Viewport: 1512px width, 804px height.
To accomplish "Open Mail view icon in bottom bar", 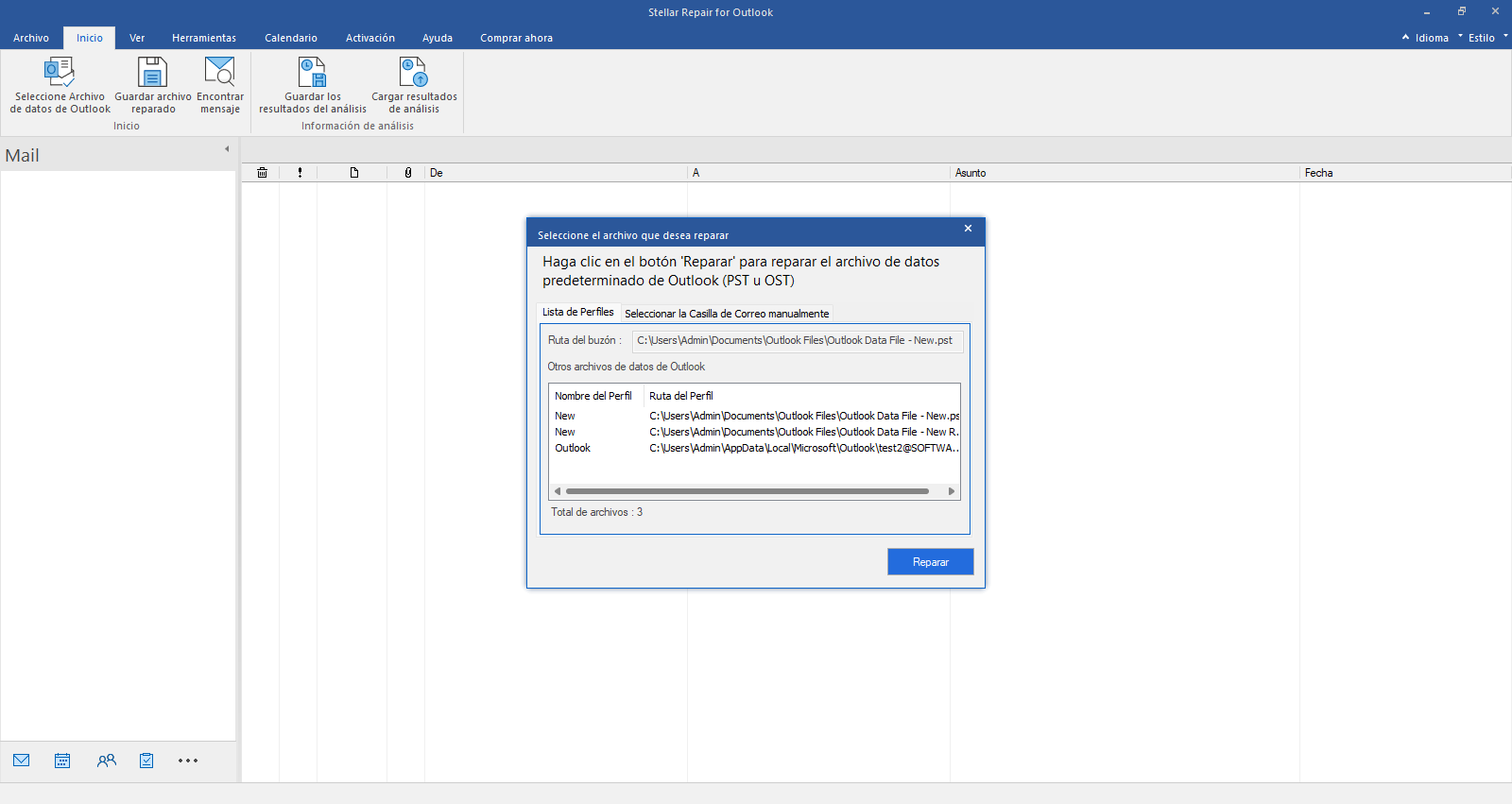I will 22,761.
